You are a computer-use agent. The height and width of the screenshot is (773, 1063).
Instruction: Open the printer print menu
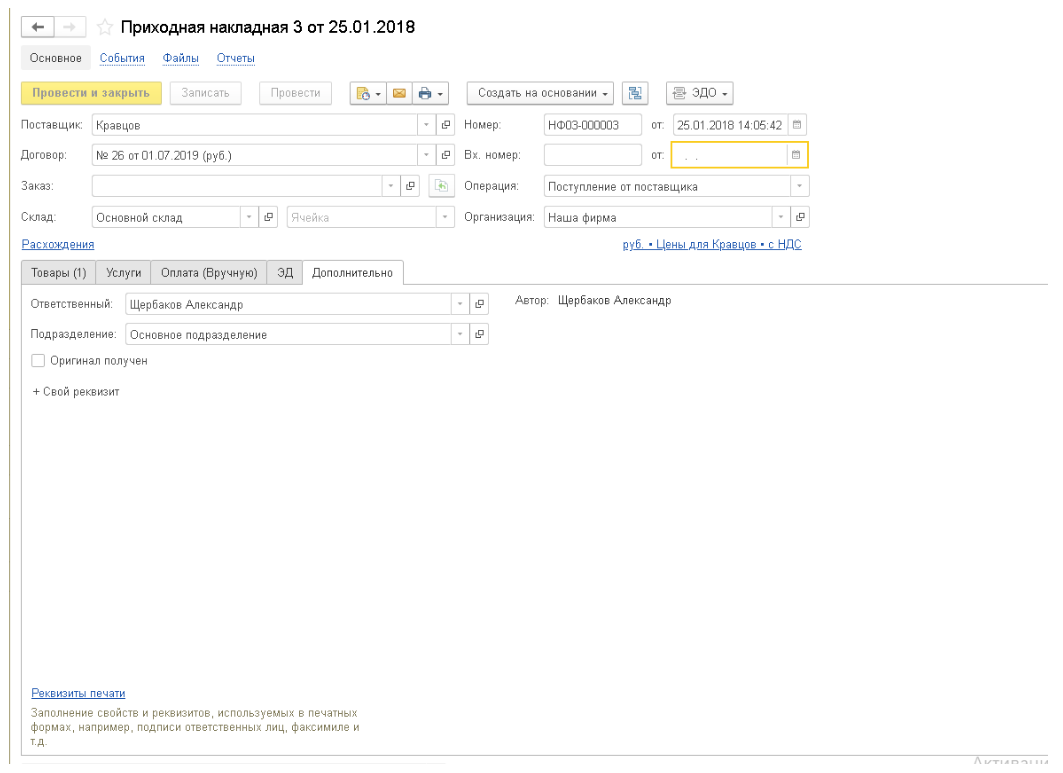430,93
